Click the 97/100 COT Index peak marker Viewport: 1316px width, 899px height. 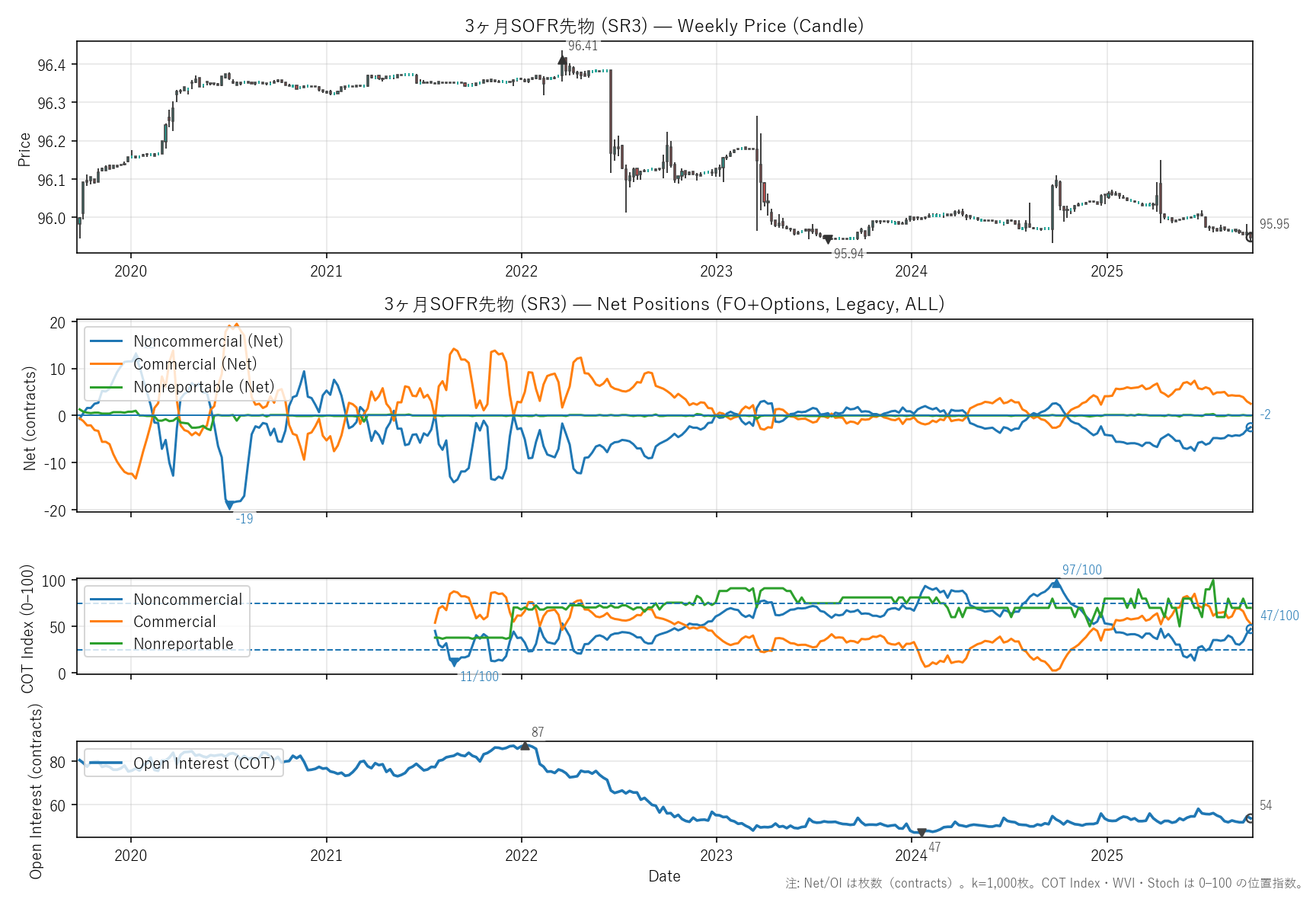[1056, 584]
